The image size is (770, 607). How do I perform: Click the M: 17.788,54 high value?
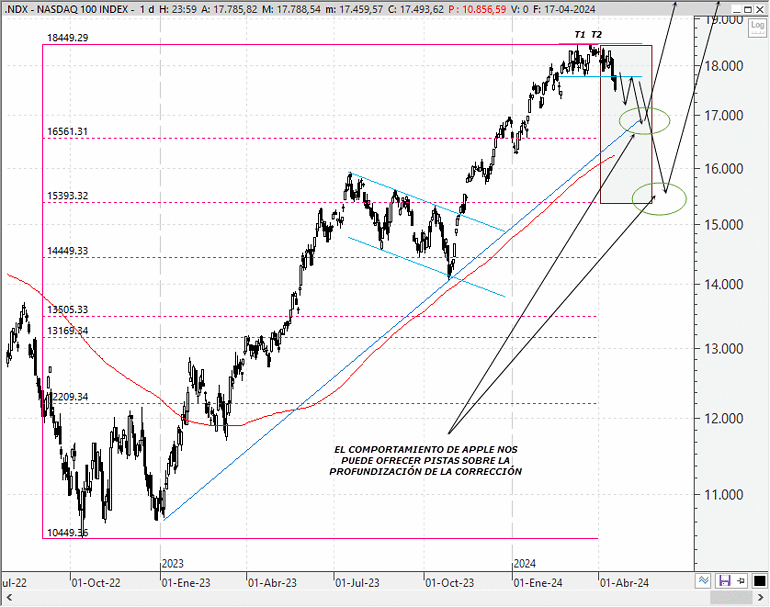(291, 9)
